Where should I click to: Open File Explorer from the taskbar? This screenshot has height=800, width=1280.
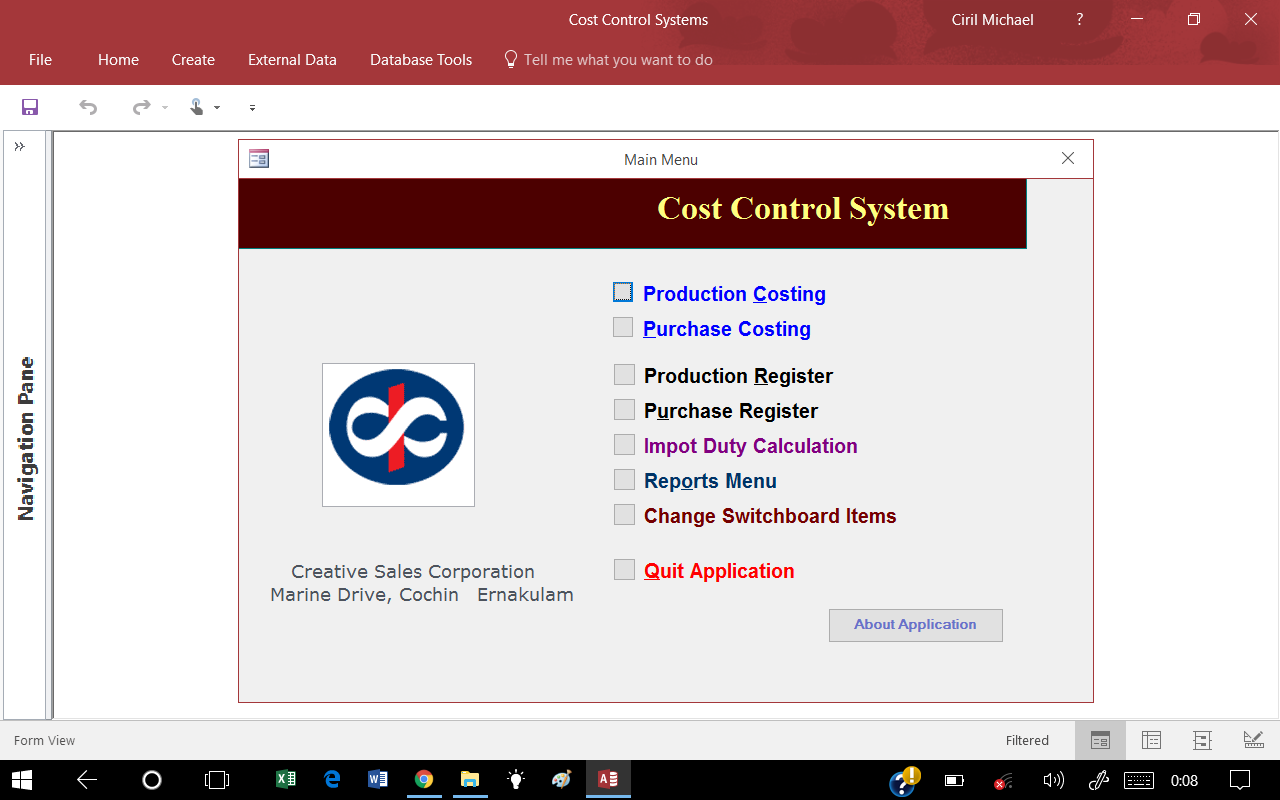tap(470, 780)
